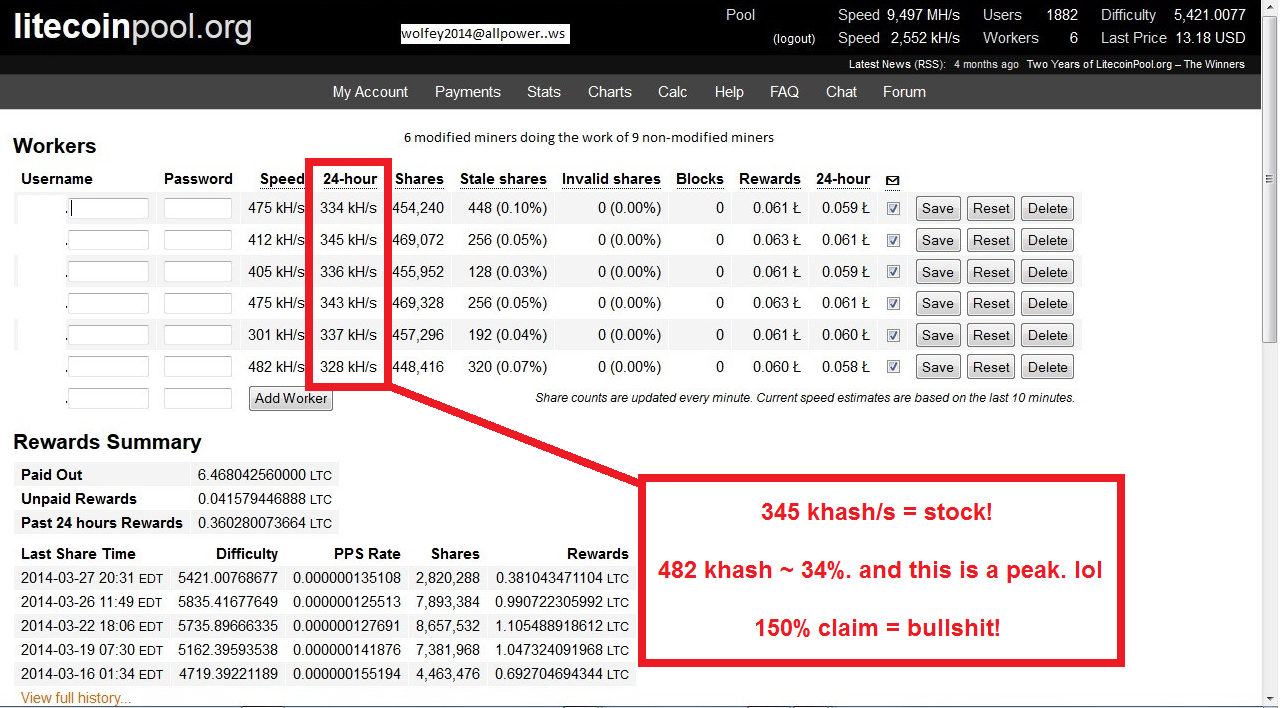Save the worker with 469,328 shares
The image size is (1280, 708).
[x=938, y=304]
